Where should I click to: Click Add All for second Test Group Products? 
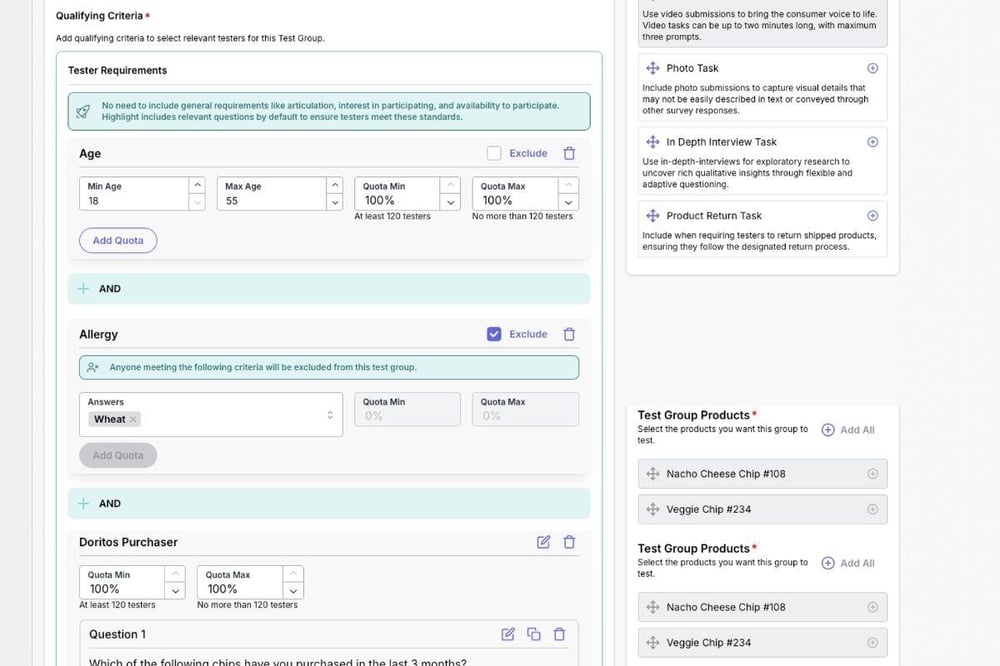848,563
